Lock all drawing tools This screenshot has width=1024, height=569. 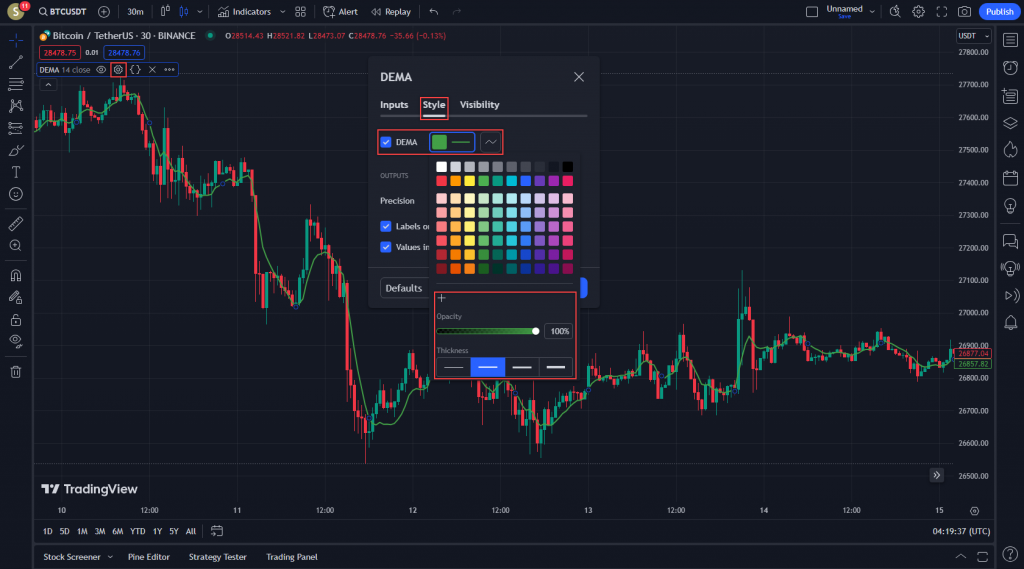[16, 319]
